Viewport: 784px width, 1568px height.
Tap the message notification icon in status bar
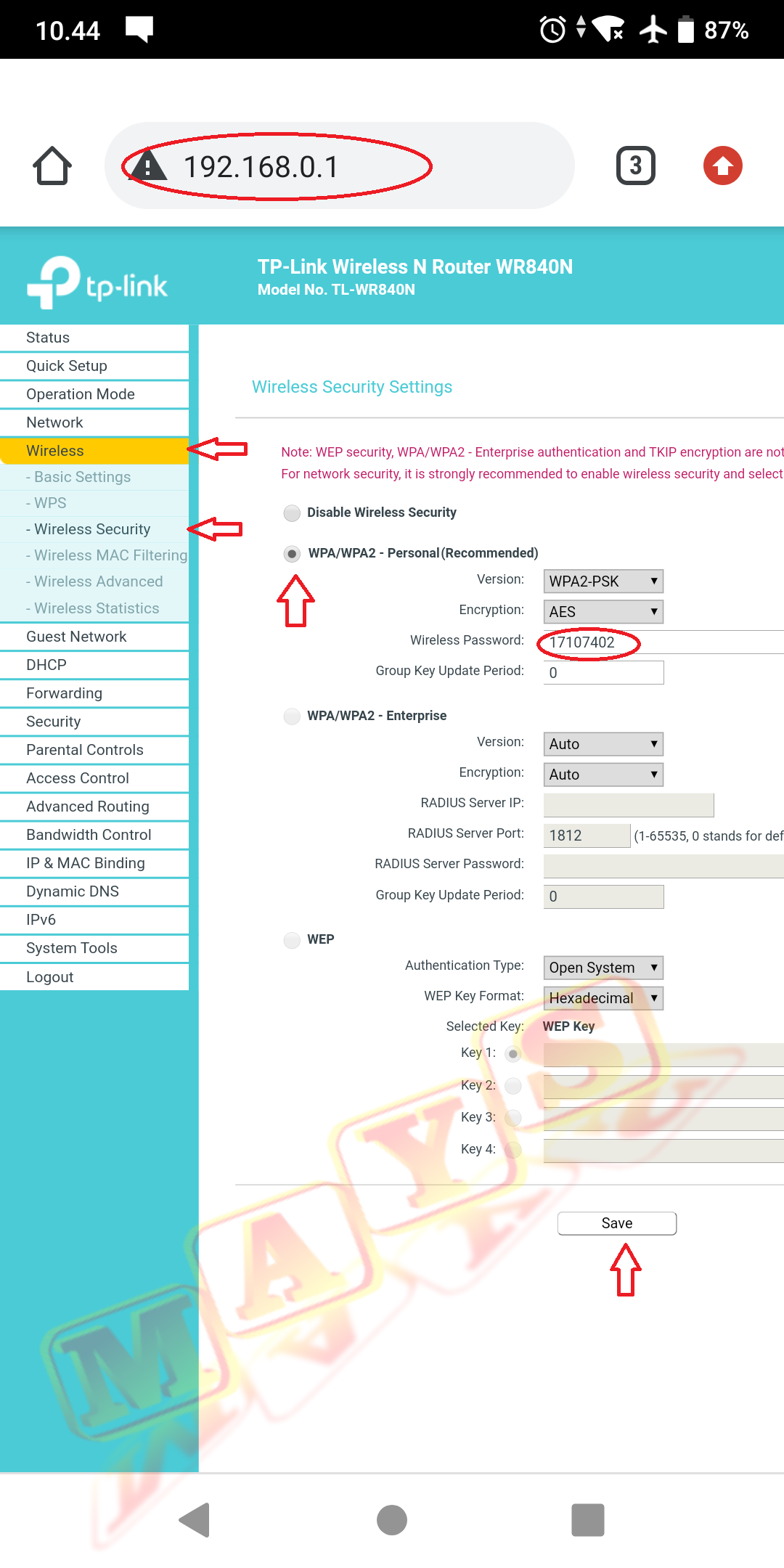tap(139, 30)
